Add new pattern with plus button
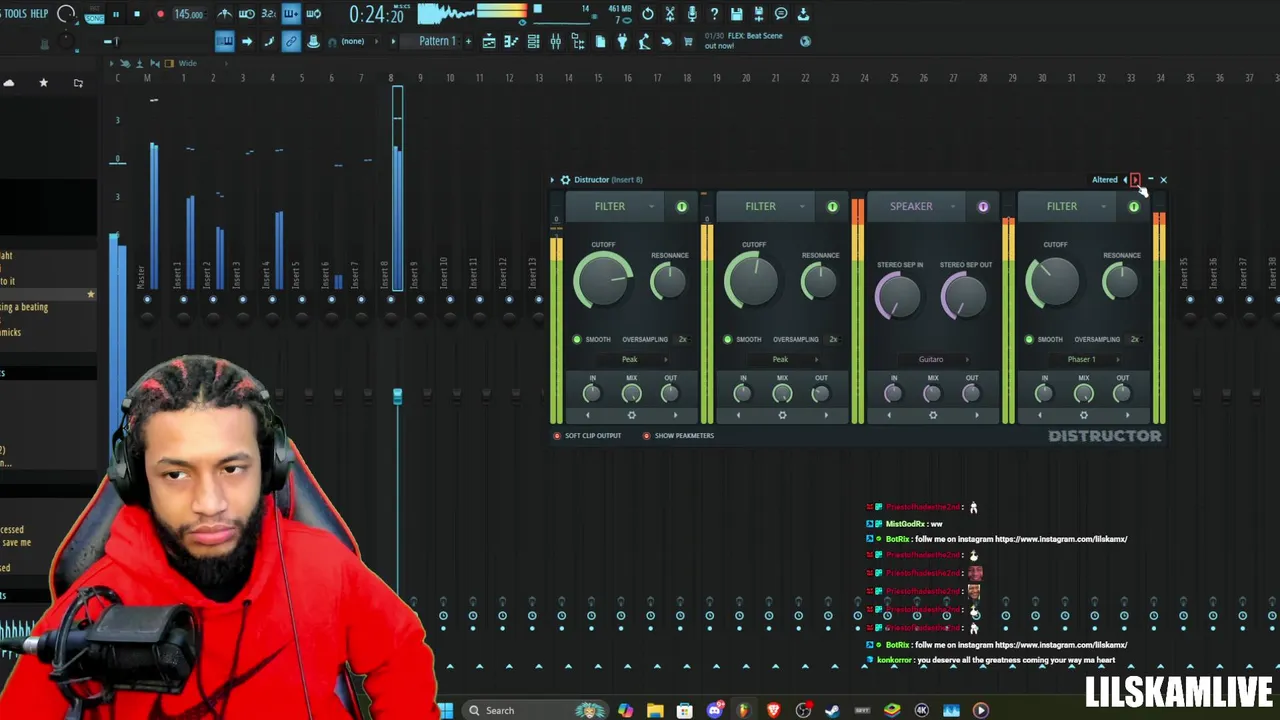Screen dimensions: 1280x720 point(468,41)
